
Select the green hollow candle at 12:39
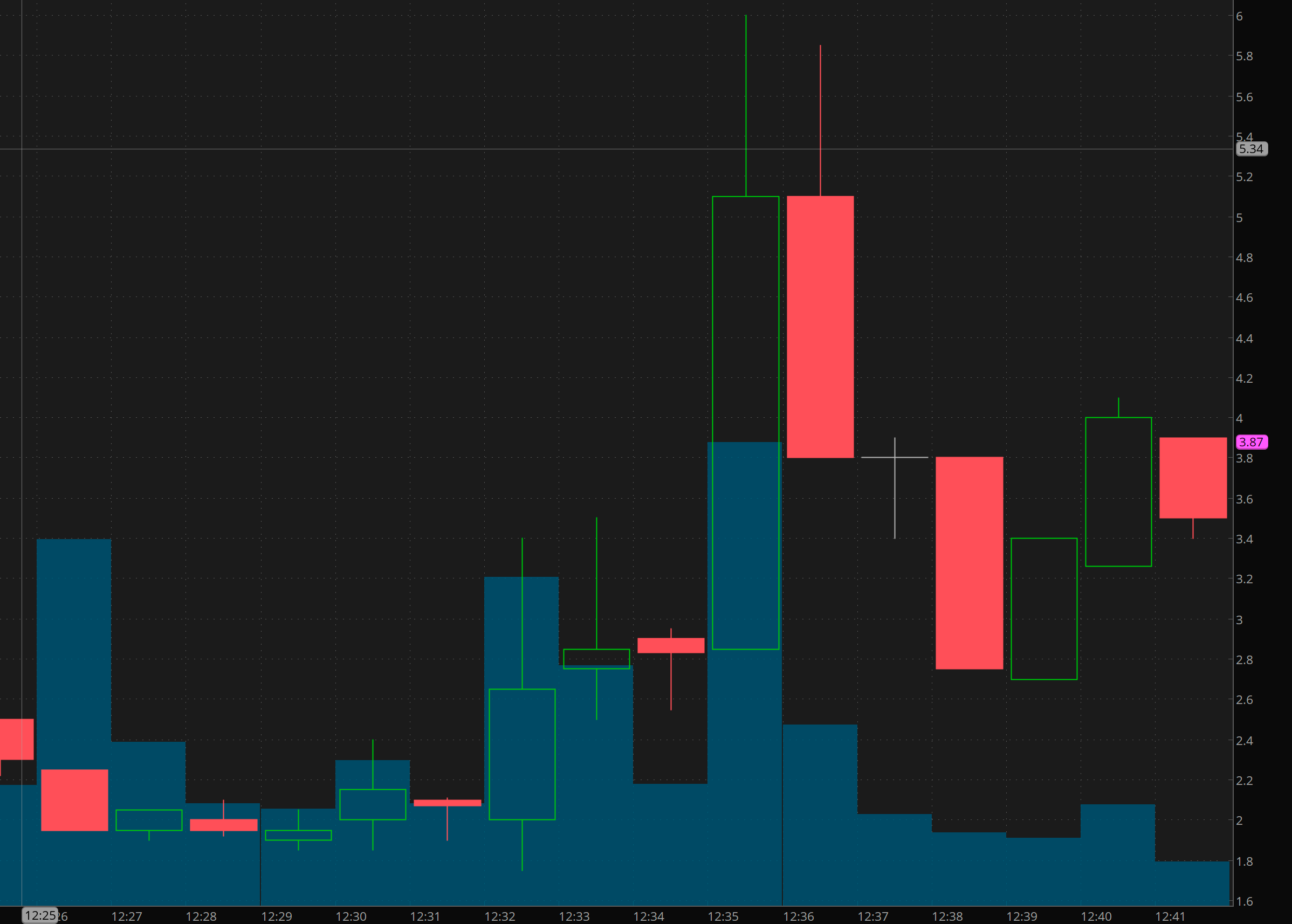pos(1044,608)
